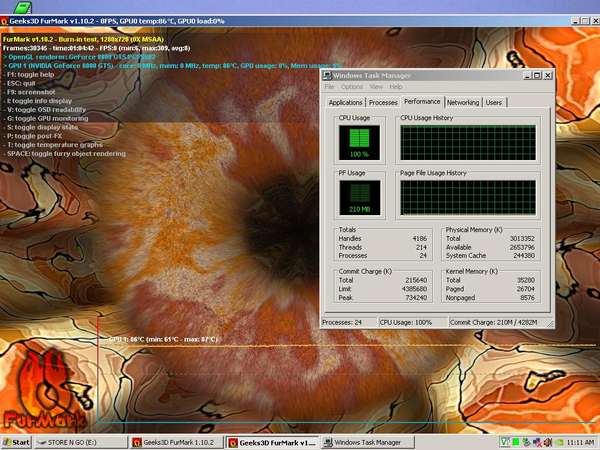Click the 'G: toggle GPU monitoring' line
Image resolution: width=600 pixels, height=450 pixels.
click(46, 119)
